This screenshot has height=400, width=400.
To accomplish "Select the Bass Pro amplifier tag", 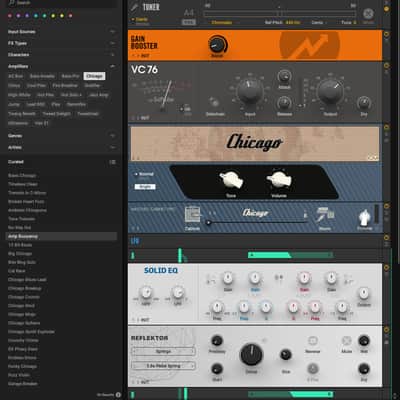I will point(70,76).
